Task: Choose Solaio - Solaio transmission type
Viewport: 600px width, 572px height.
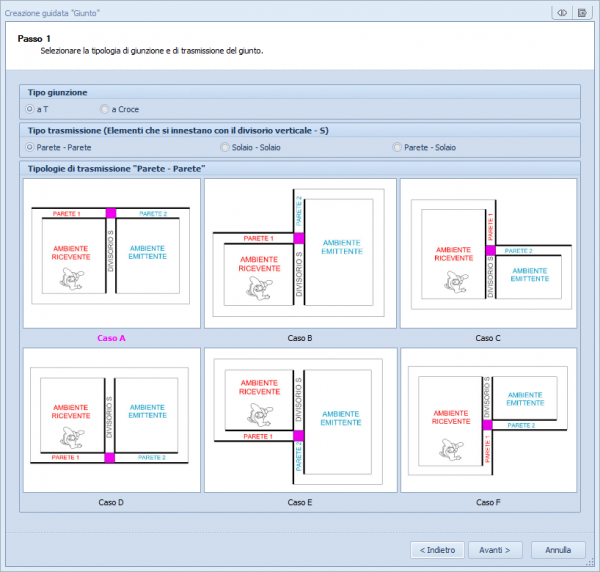Action: tap(226, 147)
